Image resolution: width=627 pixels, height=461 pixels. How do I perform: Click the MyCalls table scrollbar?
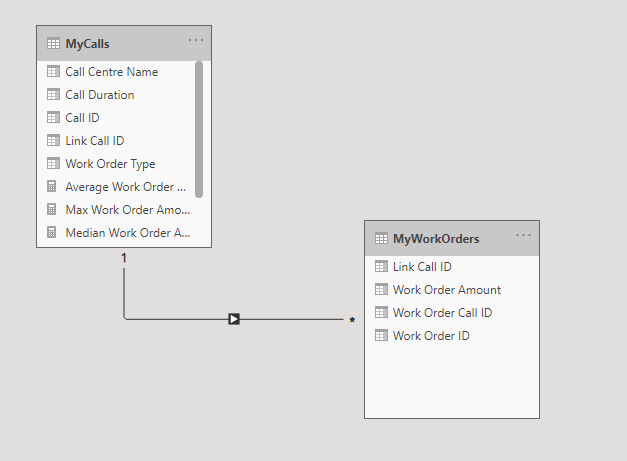pyautogui.click(x=199, y=130)
